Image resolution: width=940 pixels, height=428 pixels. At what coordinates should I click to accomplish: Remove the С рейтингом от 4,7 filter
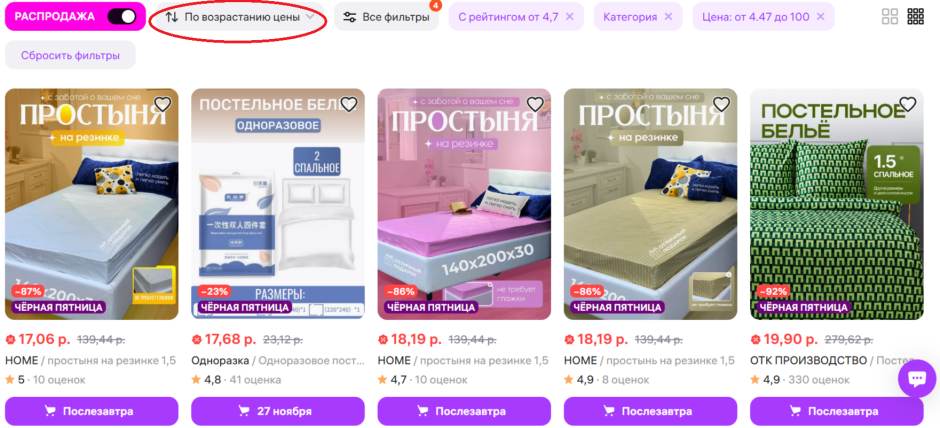click(570, 17)
